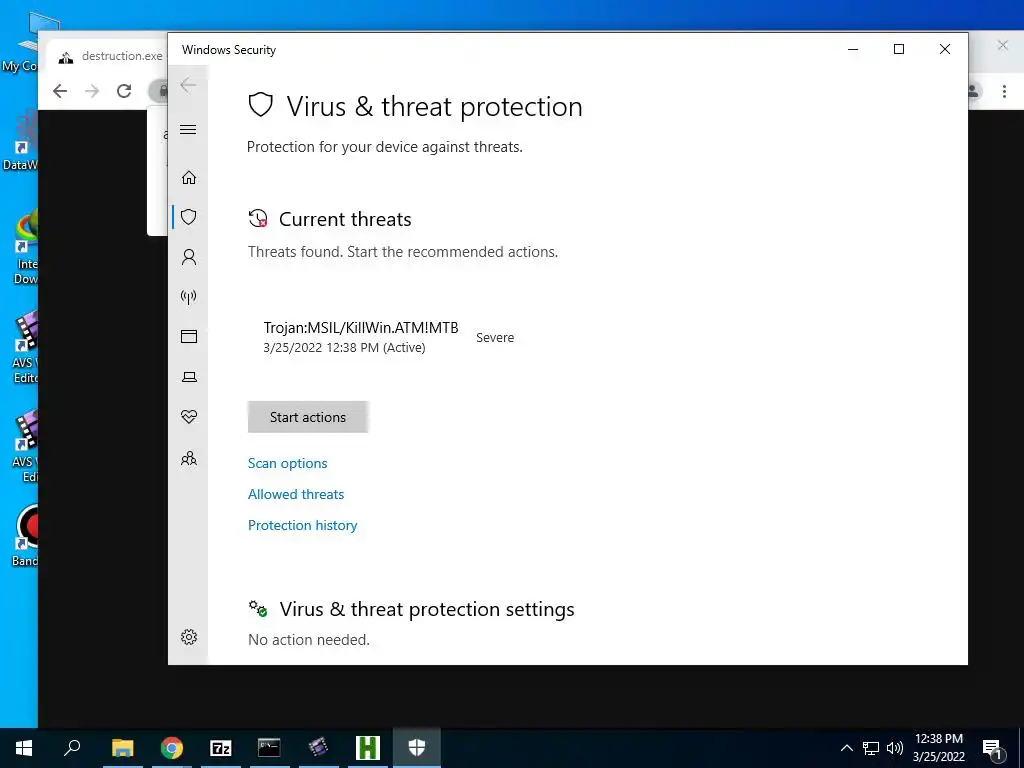Open Chrome's three-dot menu
Viewport: 1024px width, 768px height.
coord(1004,91)
